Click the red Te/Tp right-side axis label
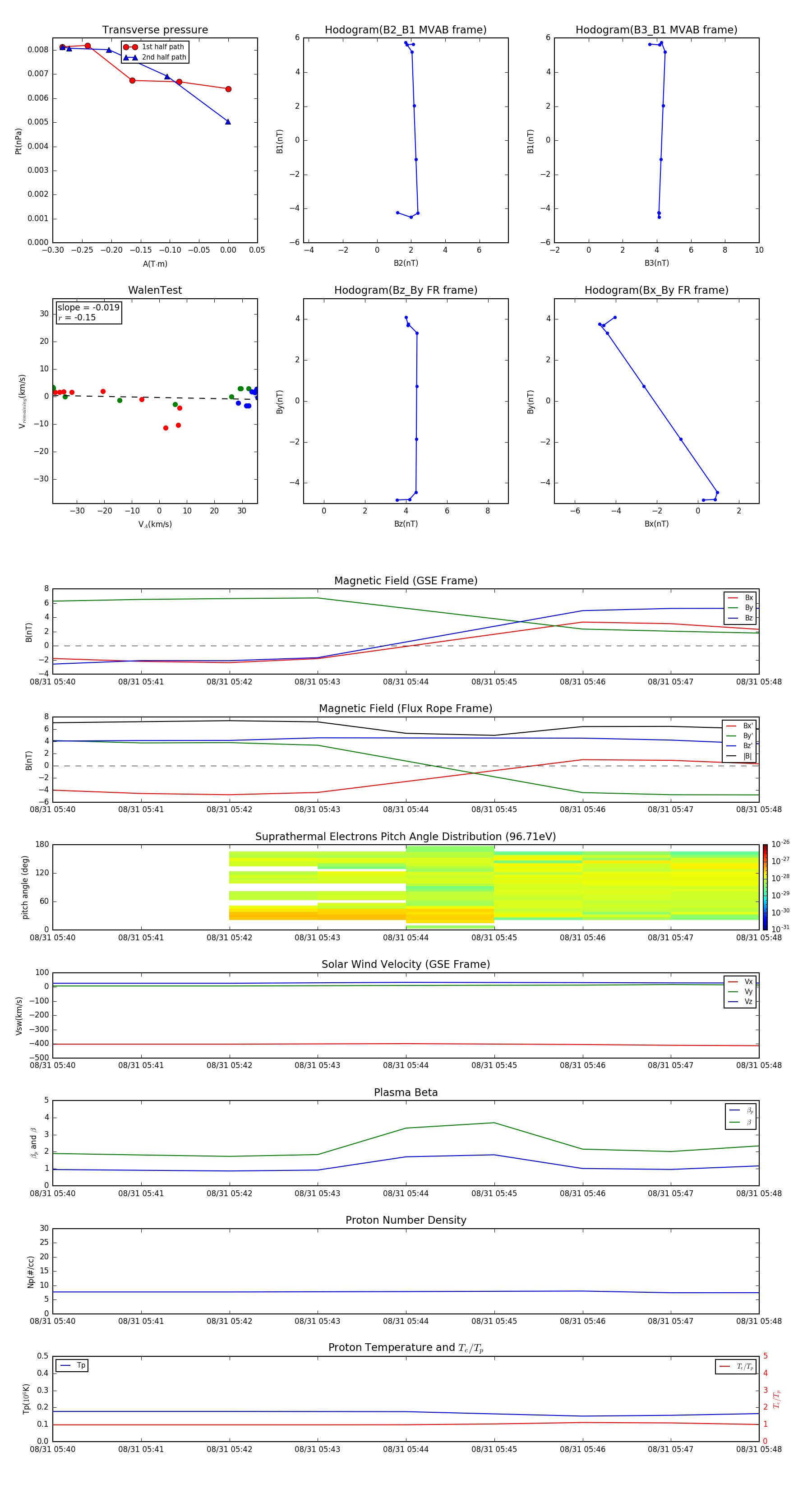The width and height of the screenshot is (812, 1489). click(776, 1399)
